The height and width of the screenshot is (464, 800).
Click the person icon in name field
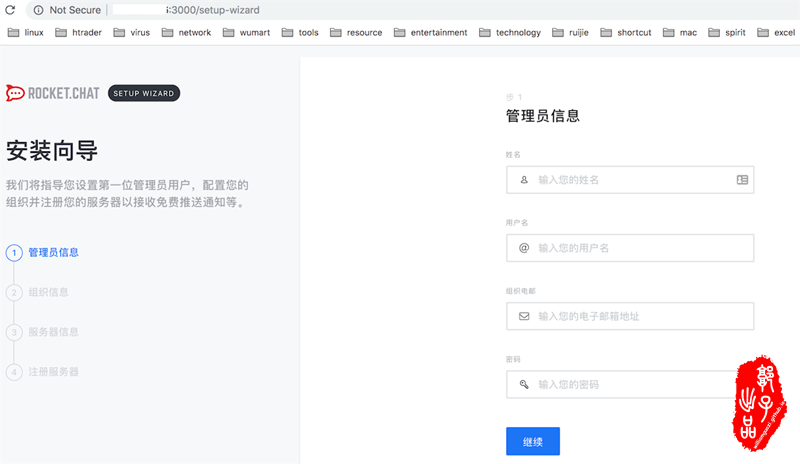click(524, 180)
